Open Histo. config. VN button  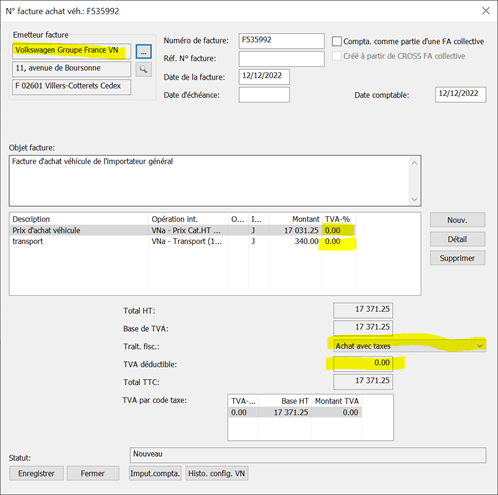(x=217, y=473)
